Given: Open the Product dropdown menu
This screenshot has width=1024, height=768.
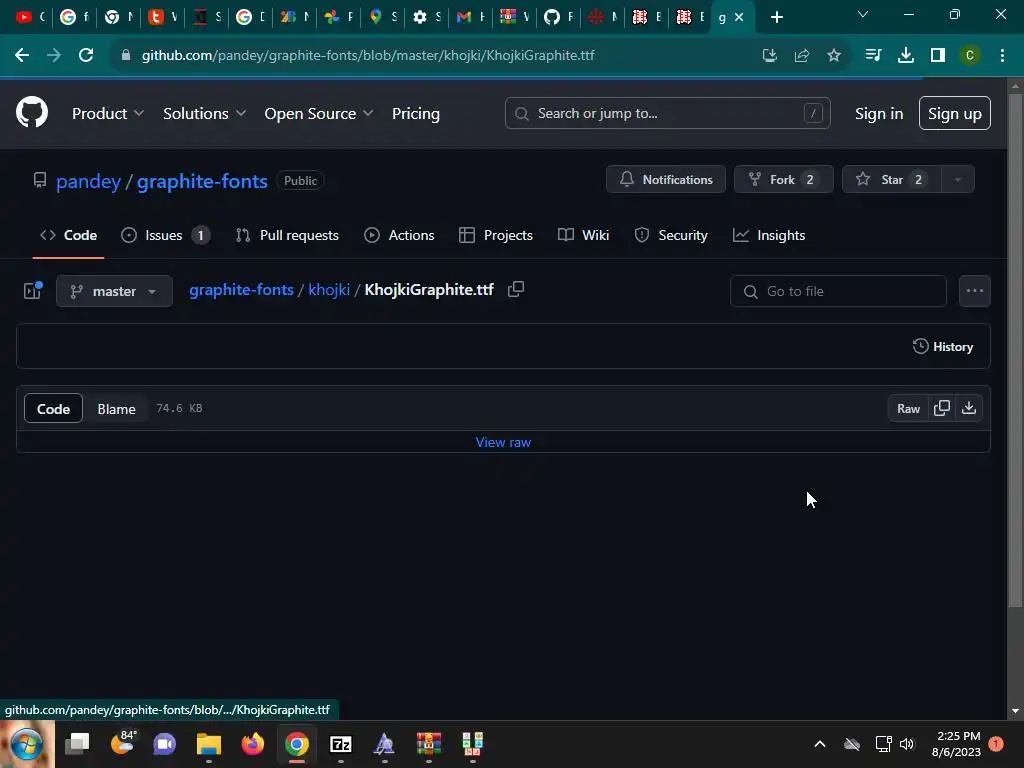Looking at the screenshot, I should [108, 113].
